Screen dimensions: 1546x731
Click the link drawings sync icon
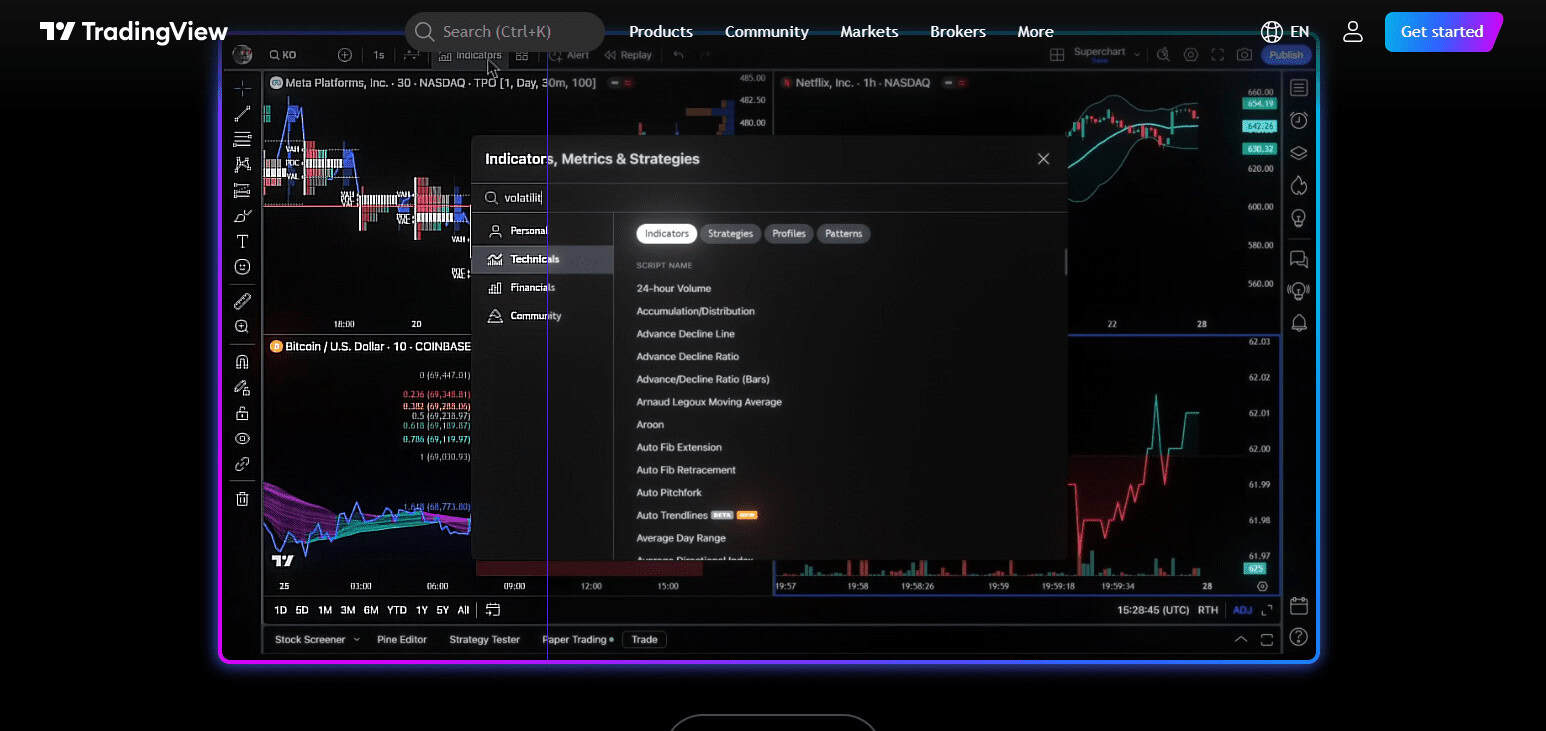point(242,464)
